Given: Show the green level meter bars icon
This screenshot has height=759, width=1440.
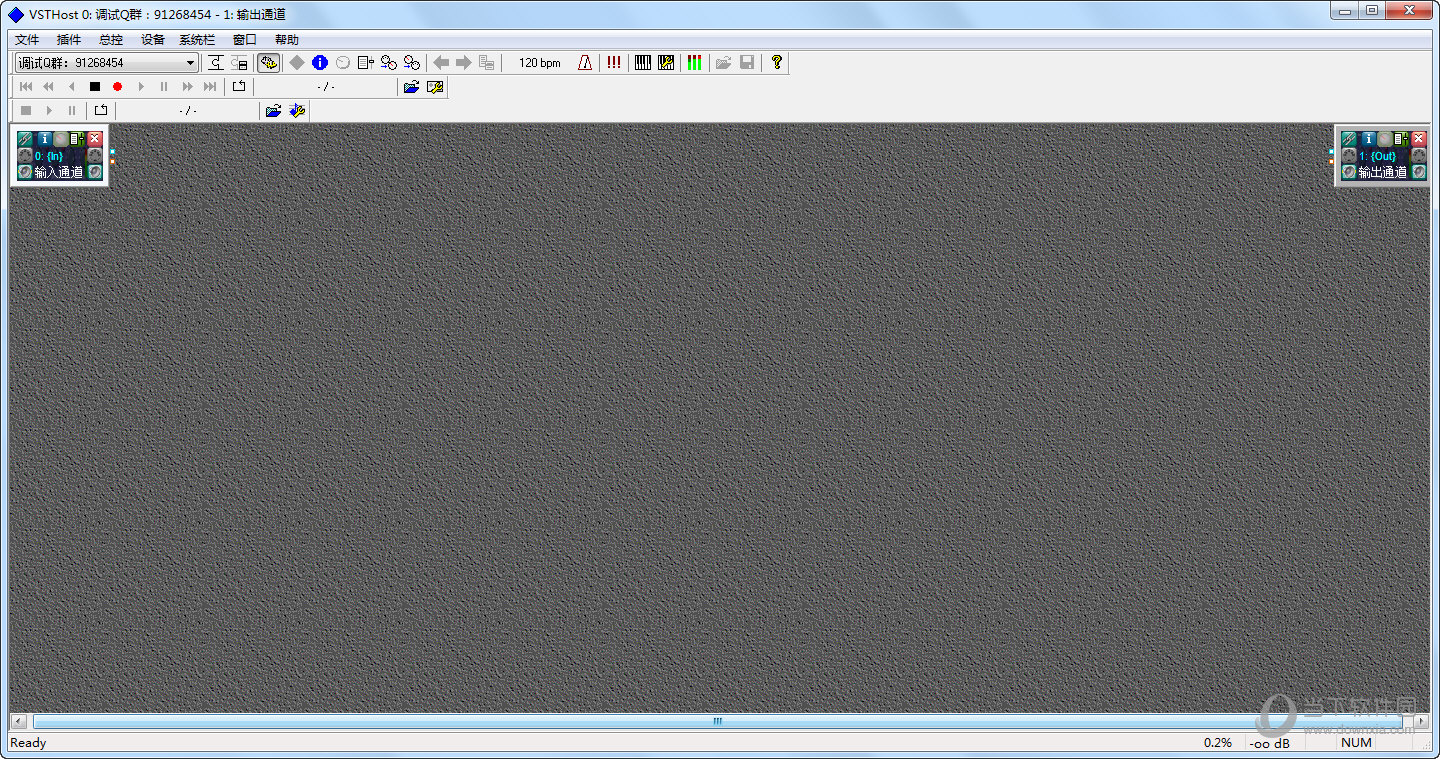Looking at the screenshot, I should pyautogui.click(x=694, y=62).
